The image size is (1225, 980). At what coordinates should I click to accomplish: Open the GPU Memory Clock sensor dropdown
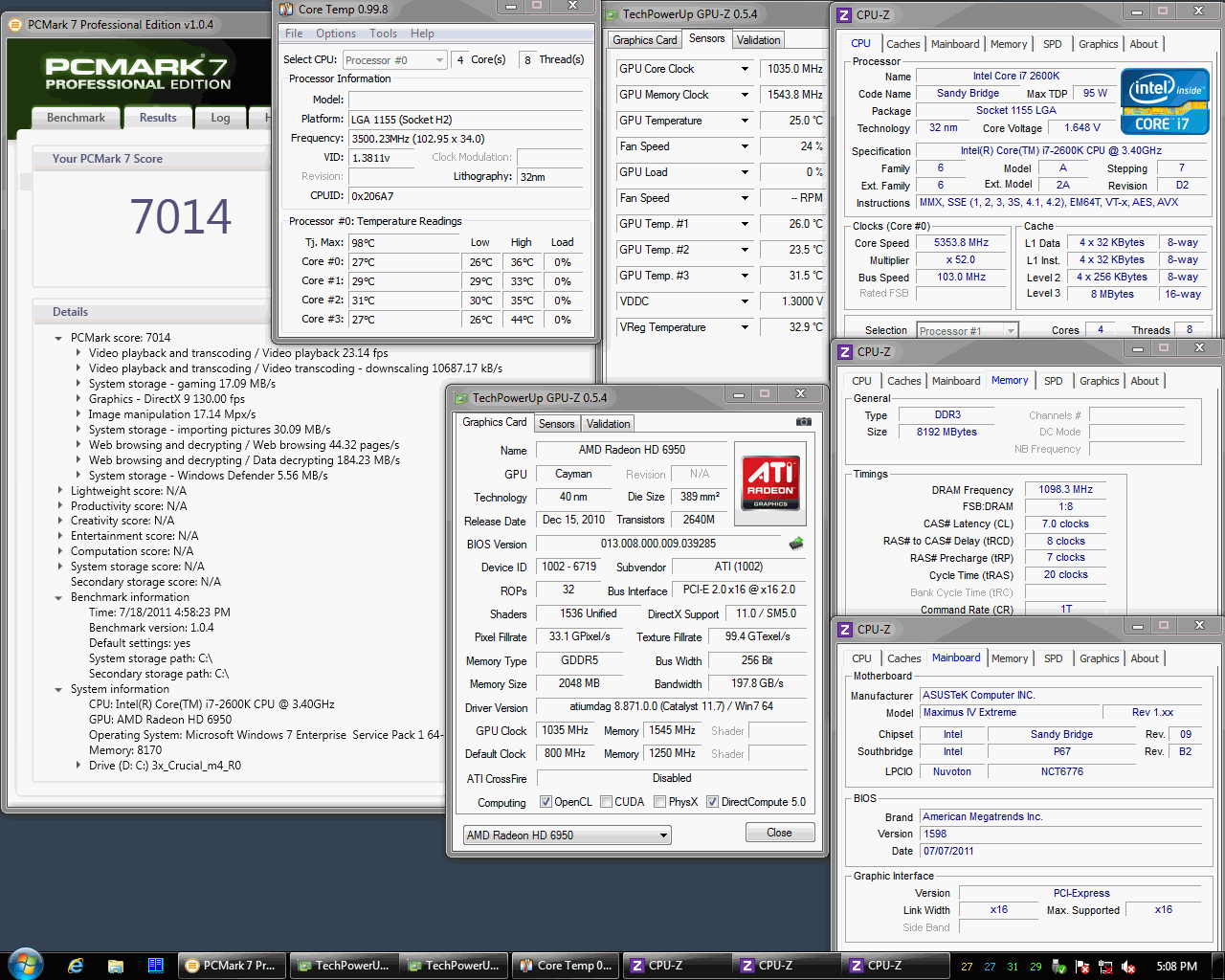click(745, 95)
